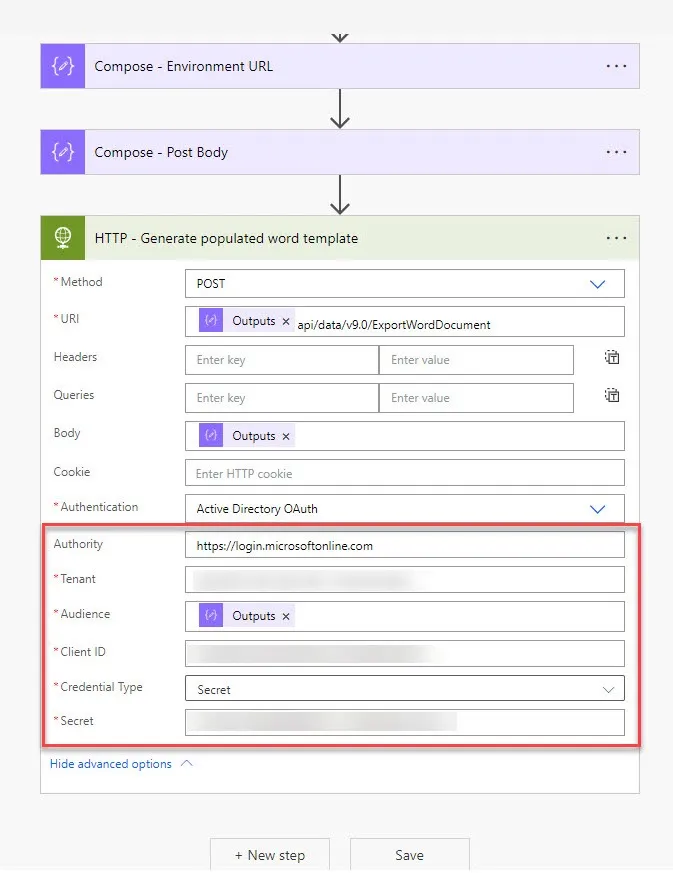Image resolution: width=673 pixels, height=873 pixels.
Task: Click the Authority input field
Action: tap(405, 545)
